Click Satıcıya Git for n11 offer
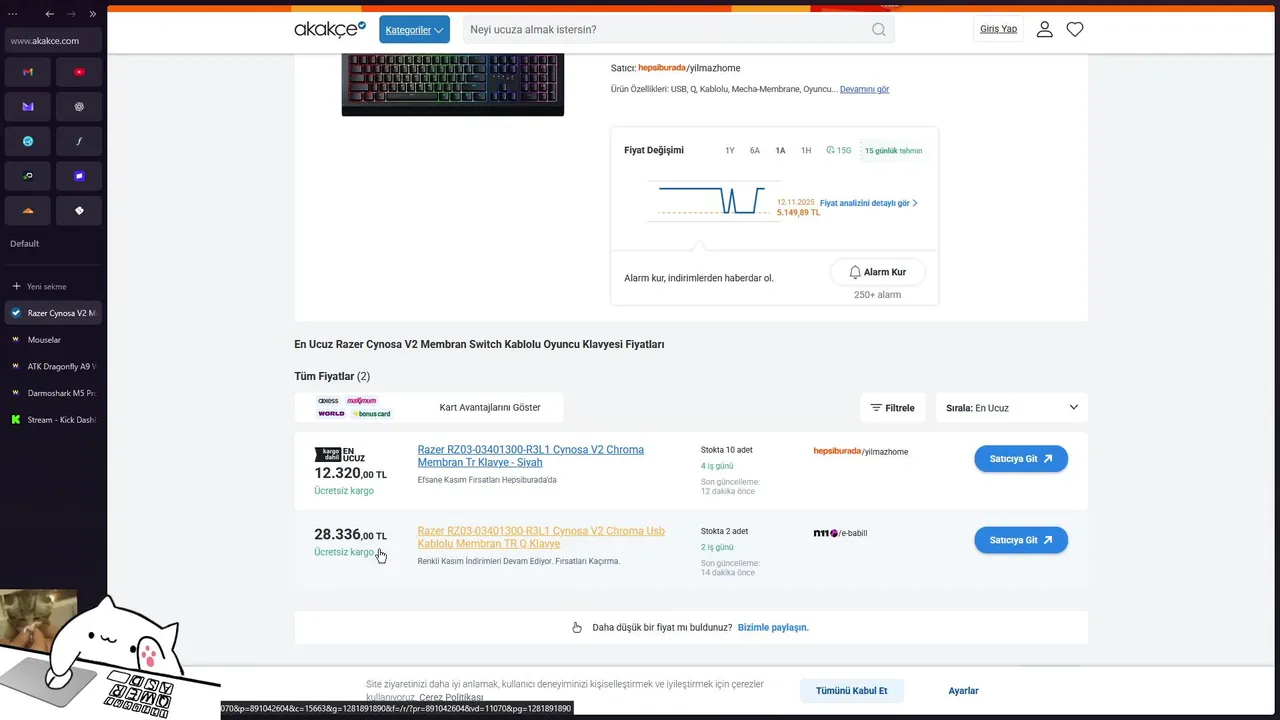Image resolution: width=1280 pixels, height=720 pixels. tap(1021, 540)
